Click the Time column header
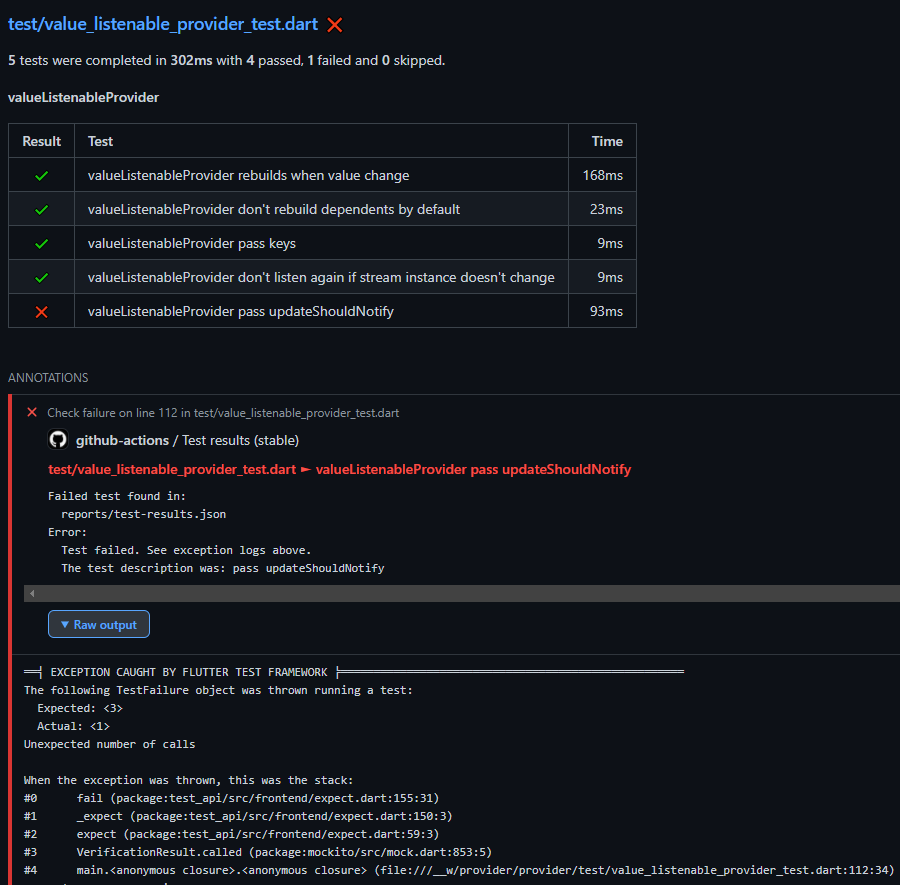900x885 pixels. [x=607, y=141]
